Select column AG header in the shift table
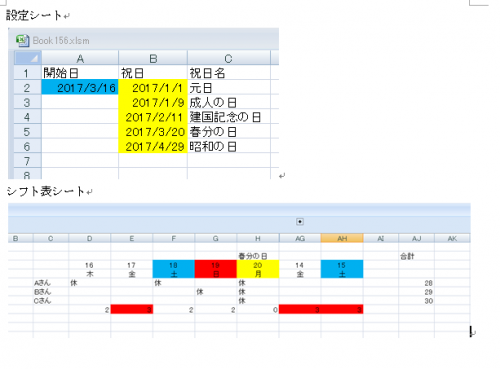The height and width of the screenshot is (369, 500). pos(300,238)
